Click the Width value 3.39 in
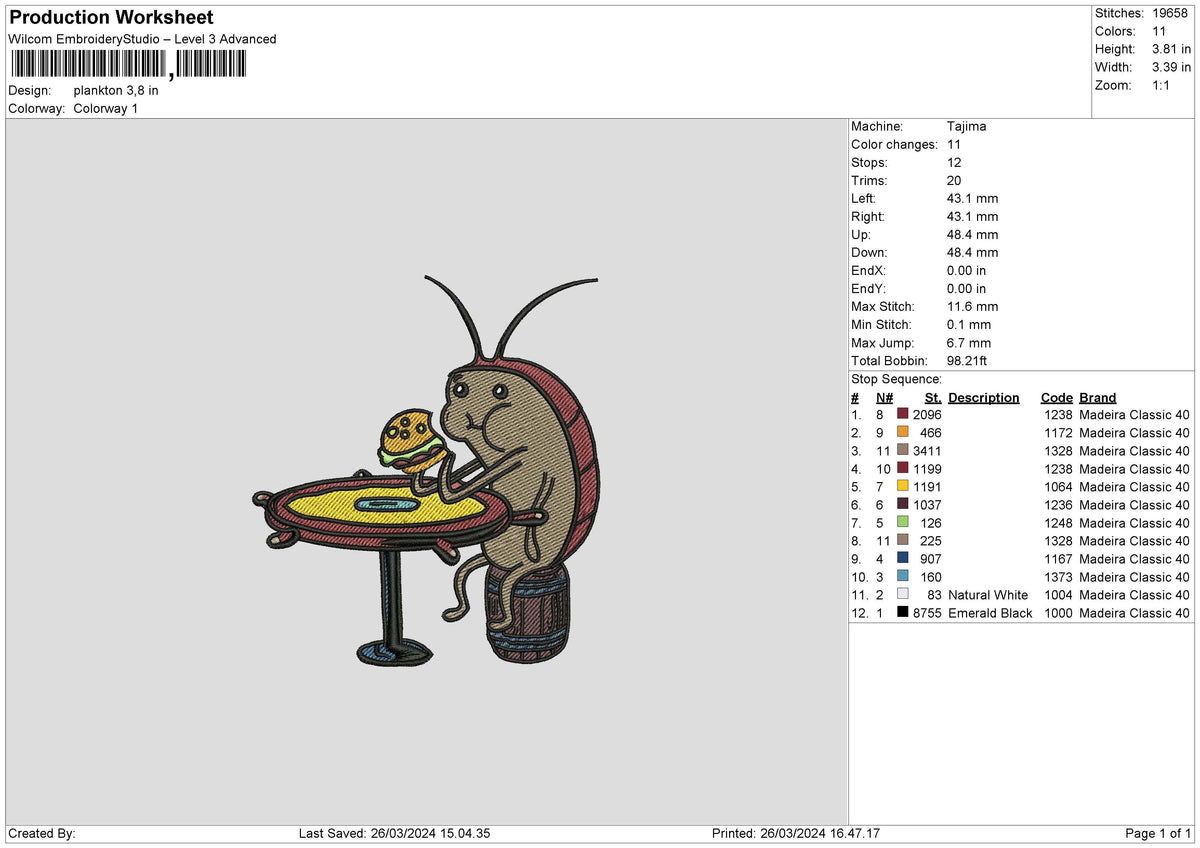Image resolution: width=1200 pixels, height=848 pixels. click(1171, 67)
